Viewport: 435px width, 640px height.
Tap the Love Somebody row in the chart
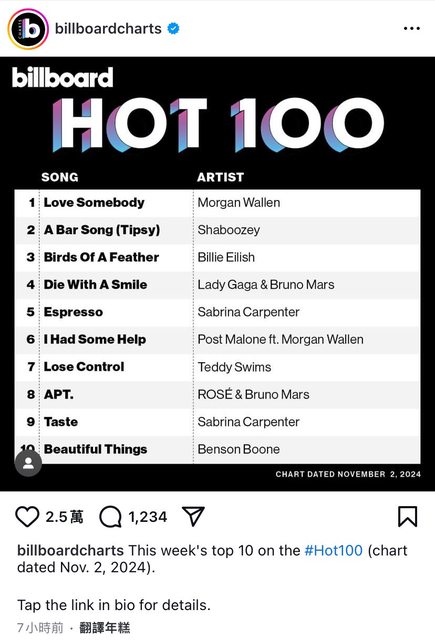[x=218, y=203]
